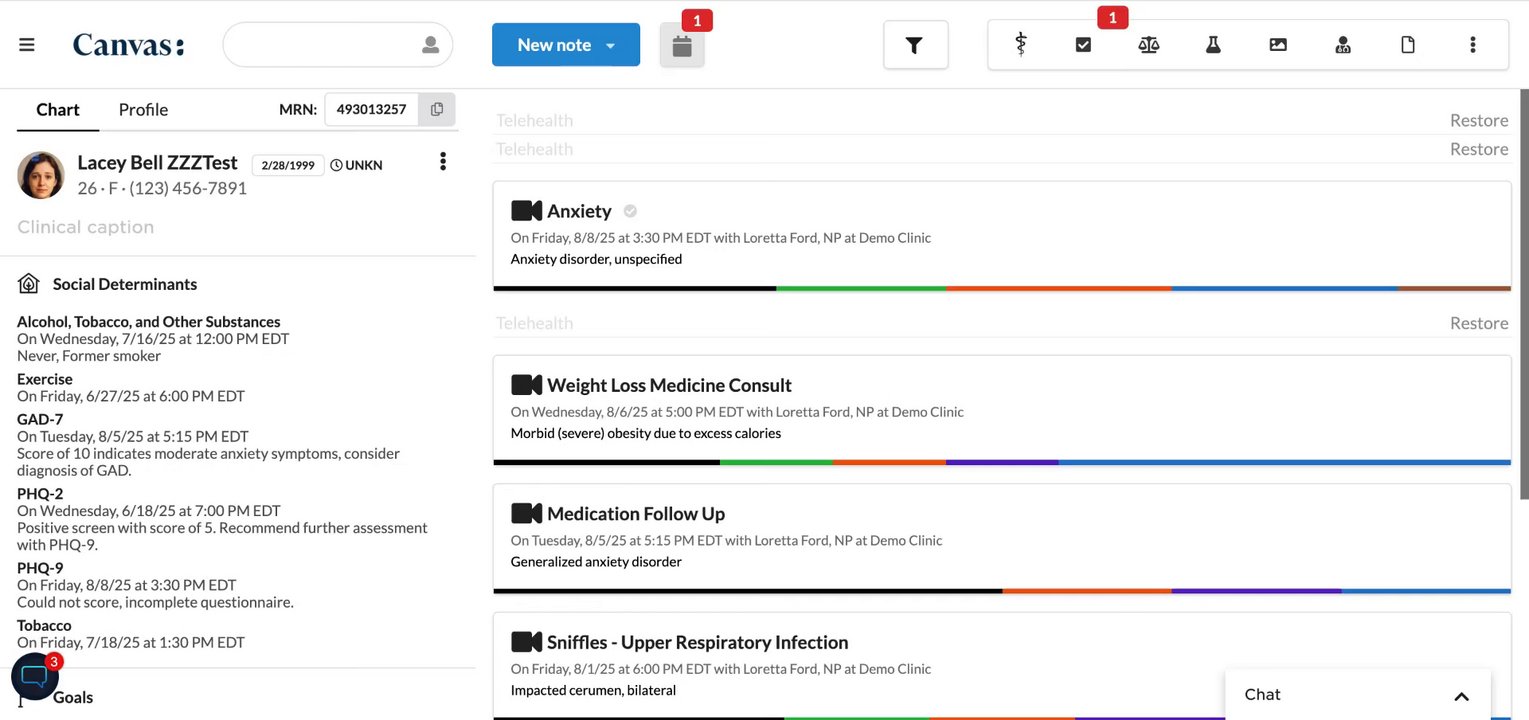Open the tasks checkmark icon
The image size is (1529, 720).
tap(1083, 45)
